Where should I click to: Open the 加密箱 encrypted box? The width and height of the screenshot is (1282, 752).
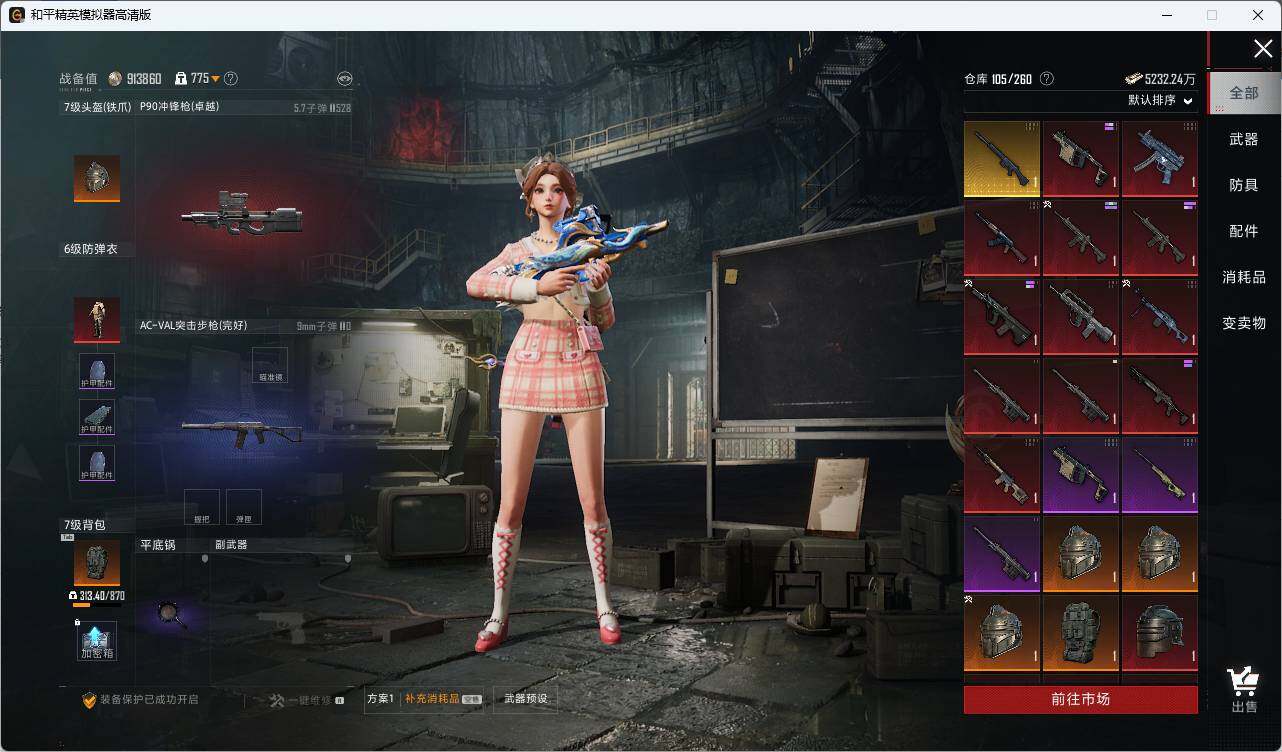tap(97, 640)
